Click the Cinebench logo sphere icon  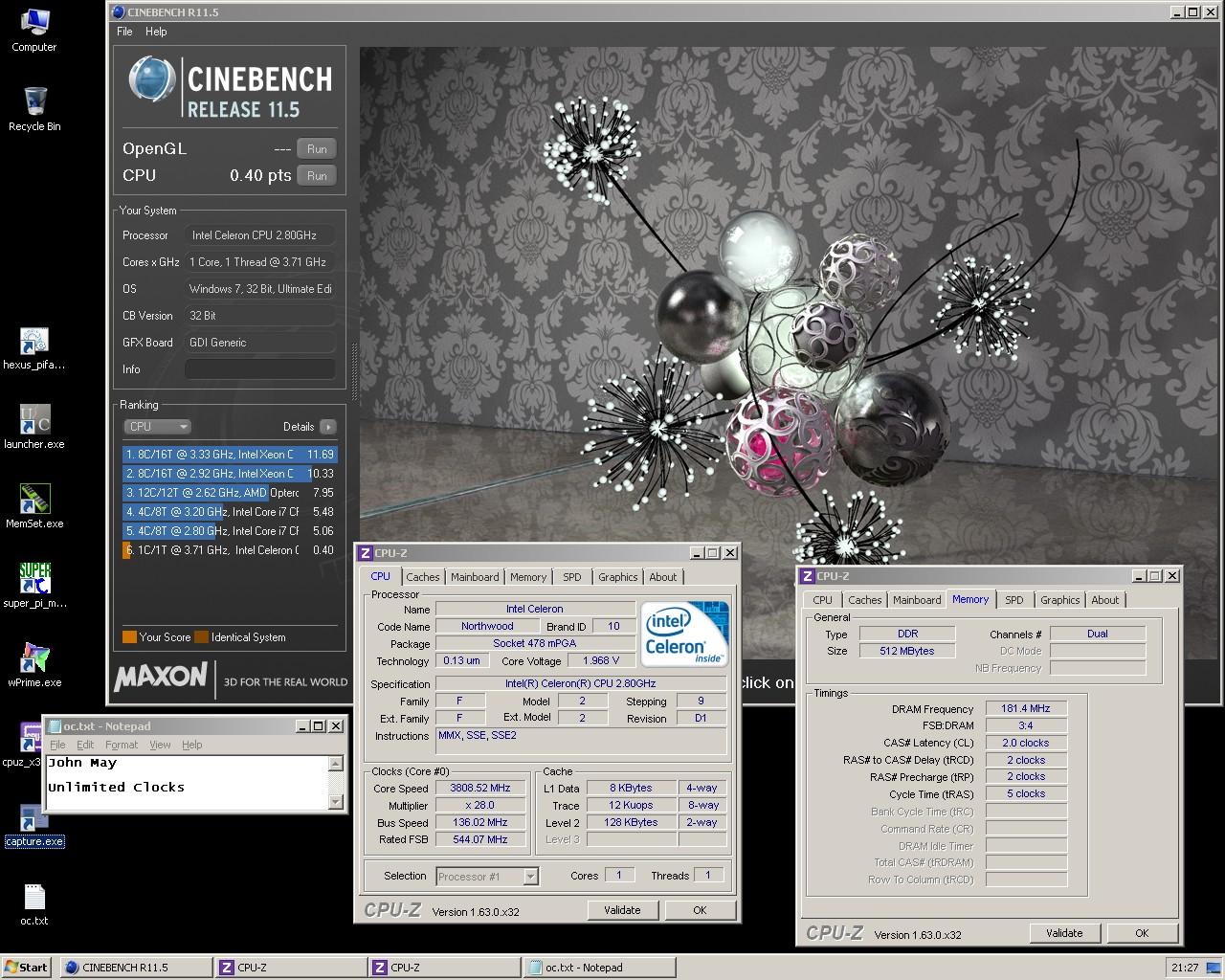(x=152, y=78)
